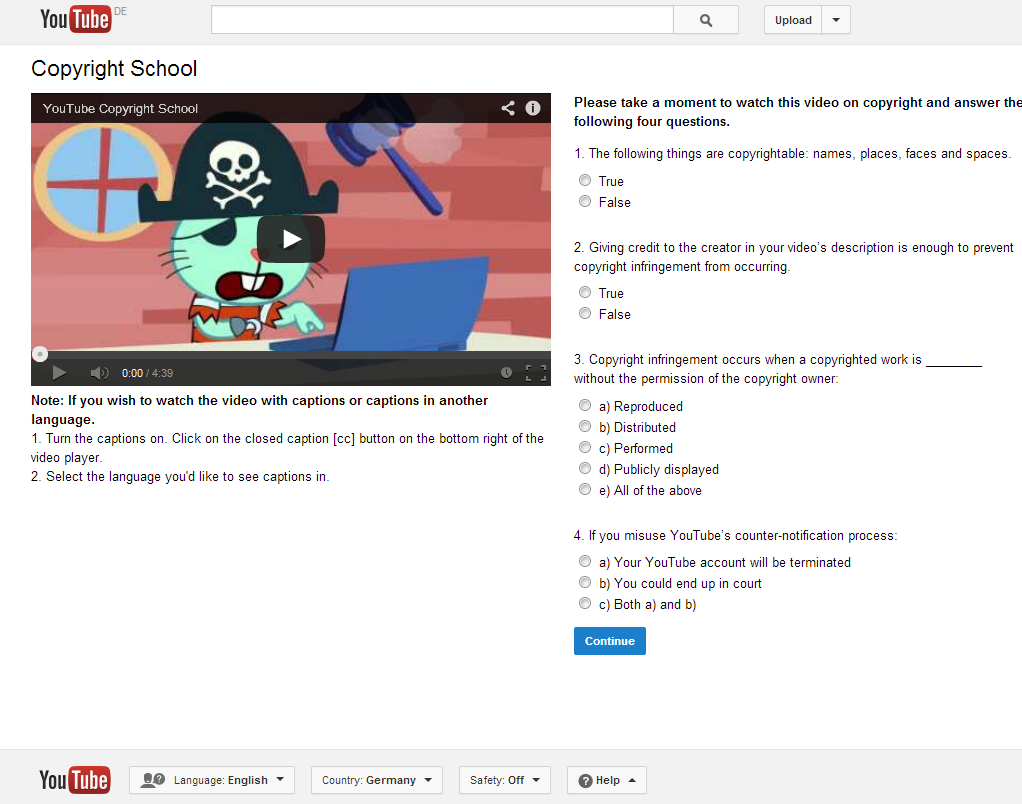This screenshot has height=804, width=1022.
Task: Choose option b) Distributed
Action: (x=585, y=426)
